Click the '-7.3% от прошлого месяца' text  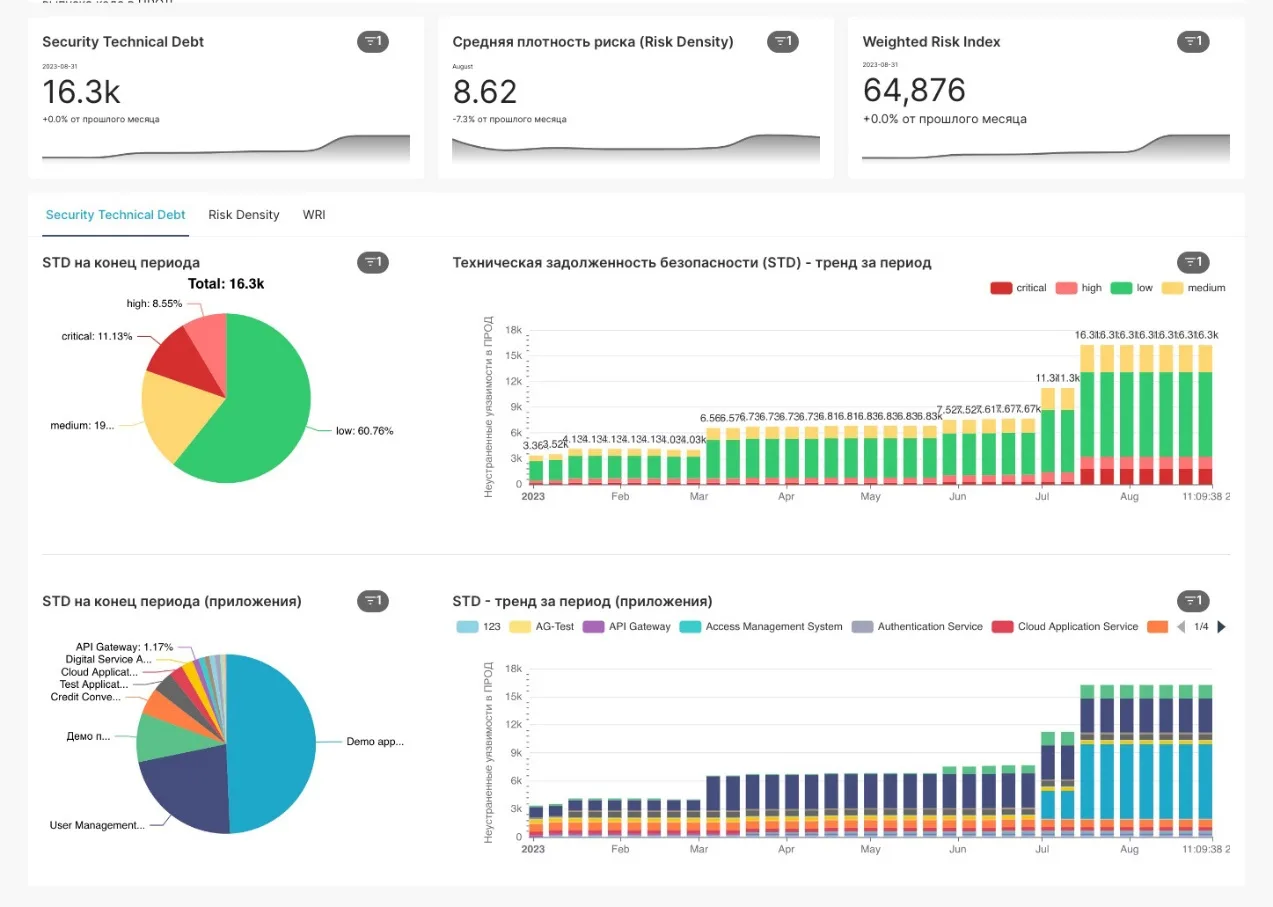[x=510, y=119]
